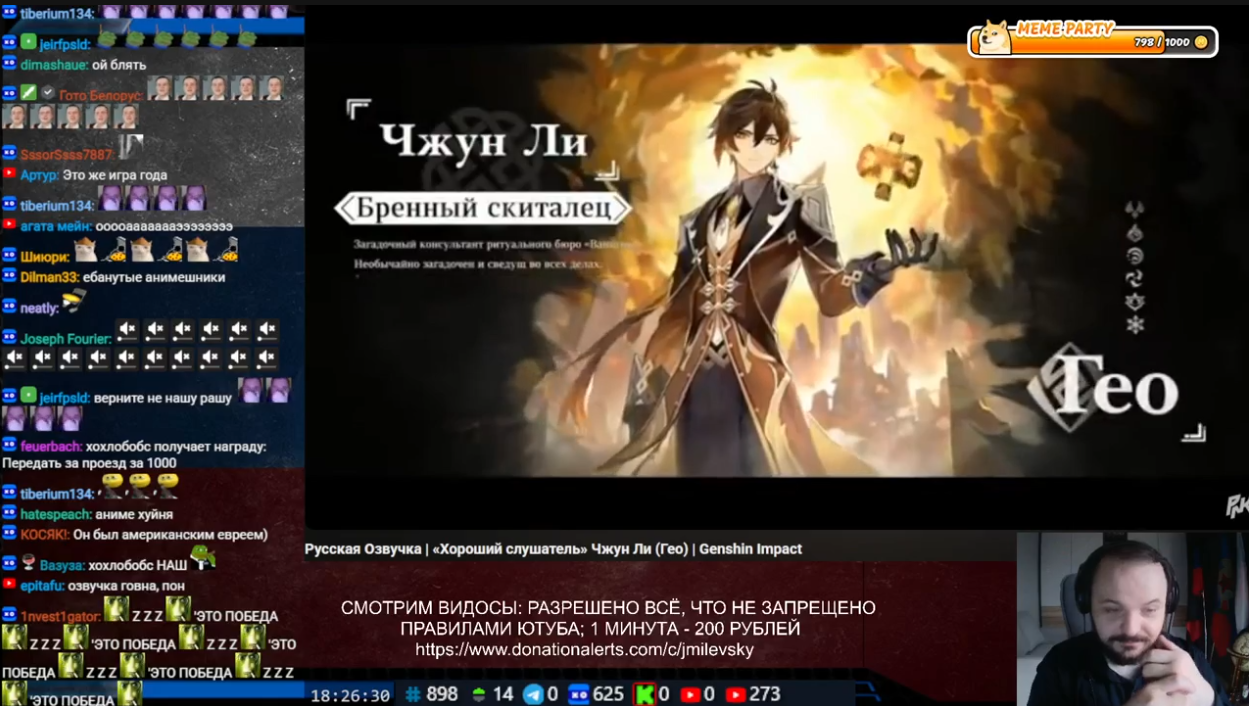
Task: Click the large Гео element label
Action: pos(1116,385)
